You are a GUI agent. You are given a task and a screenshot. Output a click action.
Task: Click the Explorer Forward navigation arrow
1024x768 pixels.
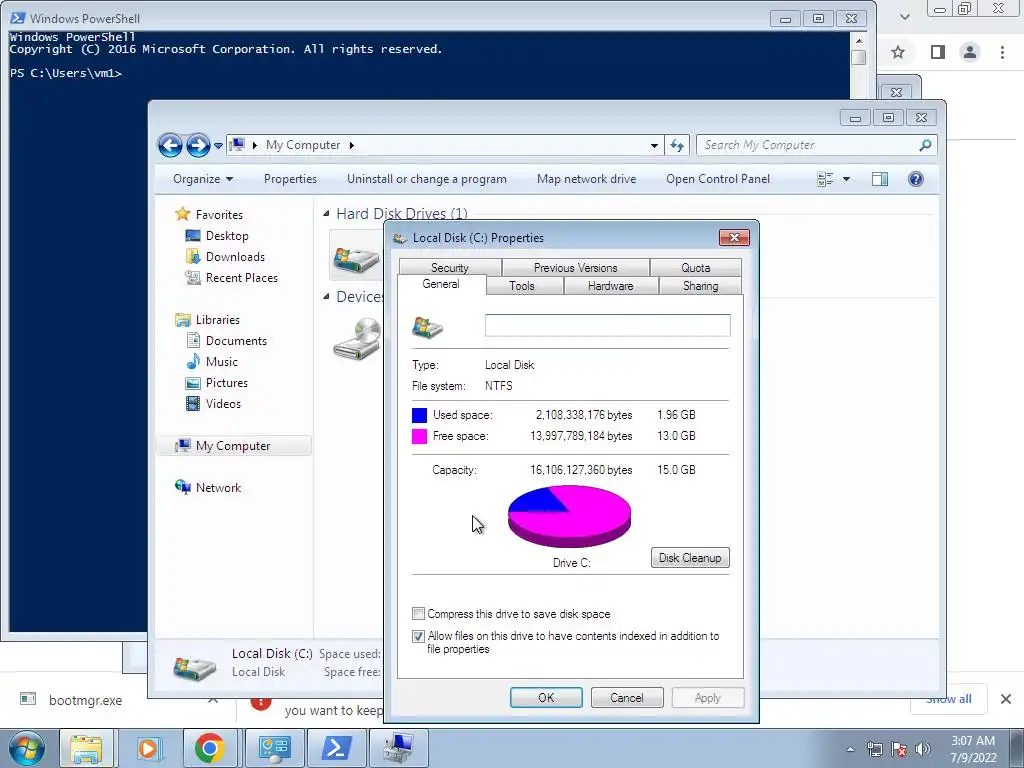(198, 145)
